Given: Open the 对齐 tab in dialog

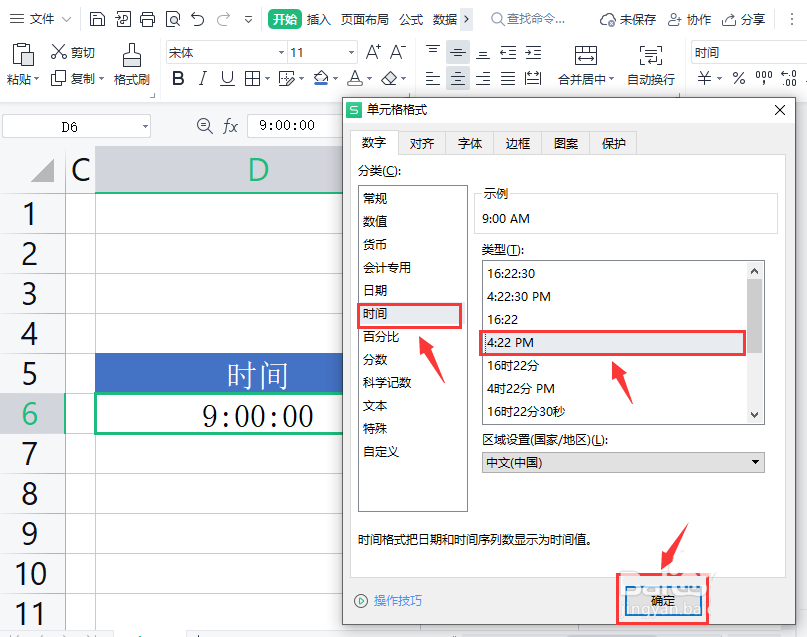Looking at the screenshot, I should click(x=422, y=143).
